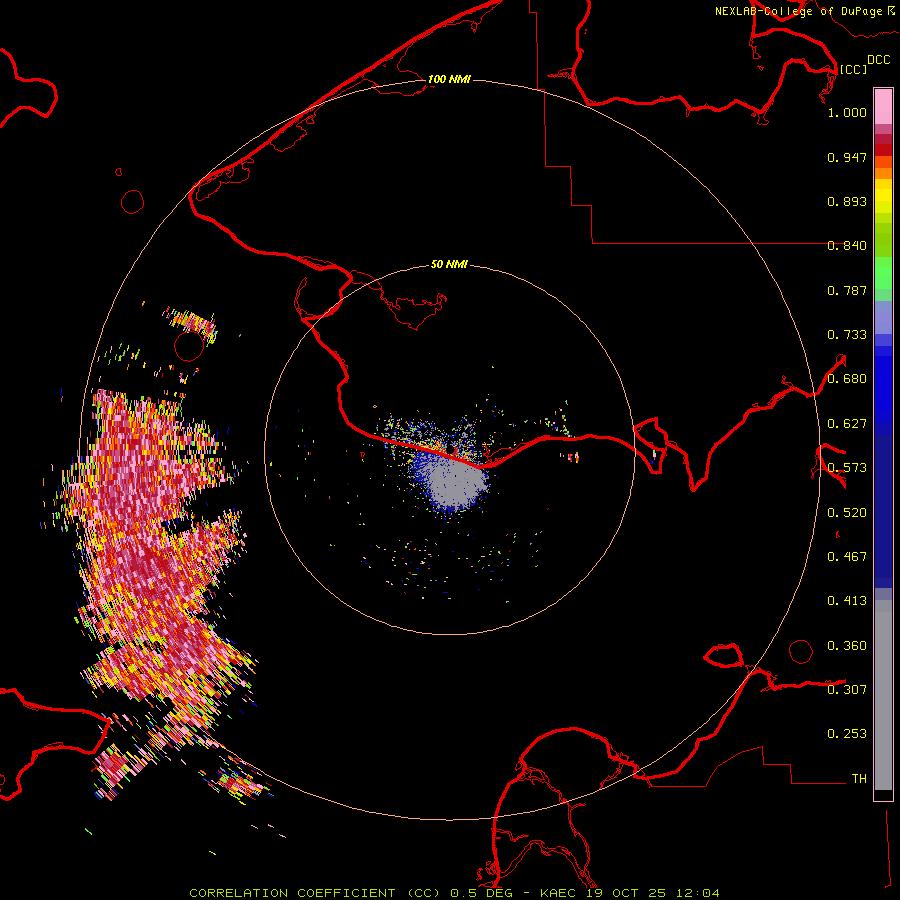Click the 0.840 color scale value
The width and height of the screenshot is (900, 900).
(847, 246)
